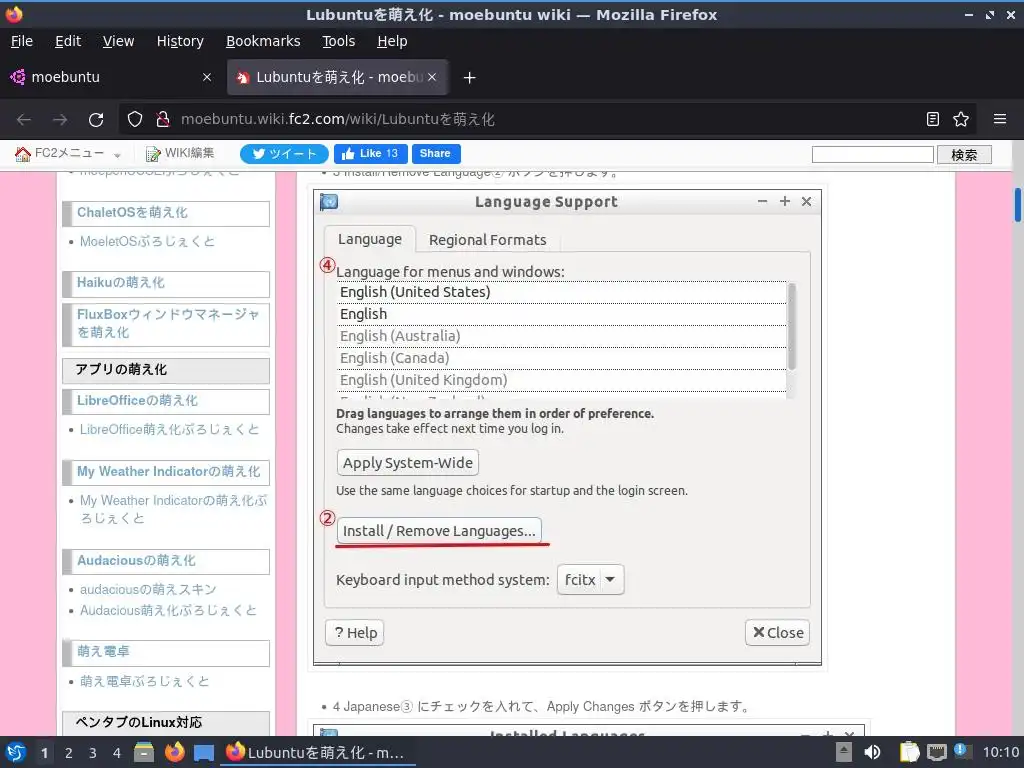Open the network monitor tray icon
The height and width of the screenshot is (768, 1024).
(x=936, y=752)
